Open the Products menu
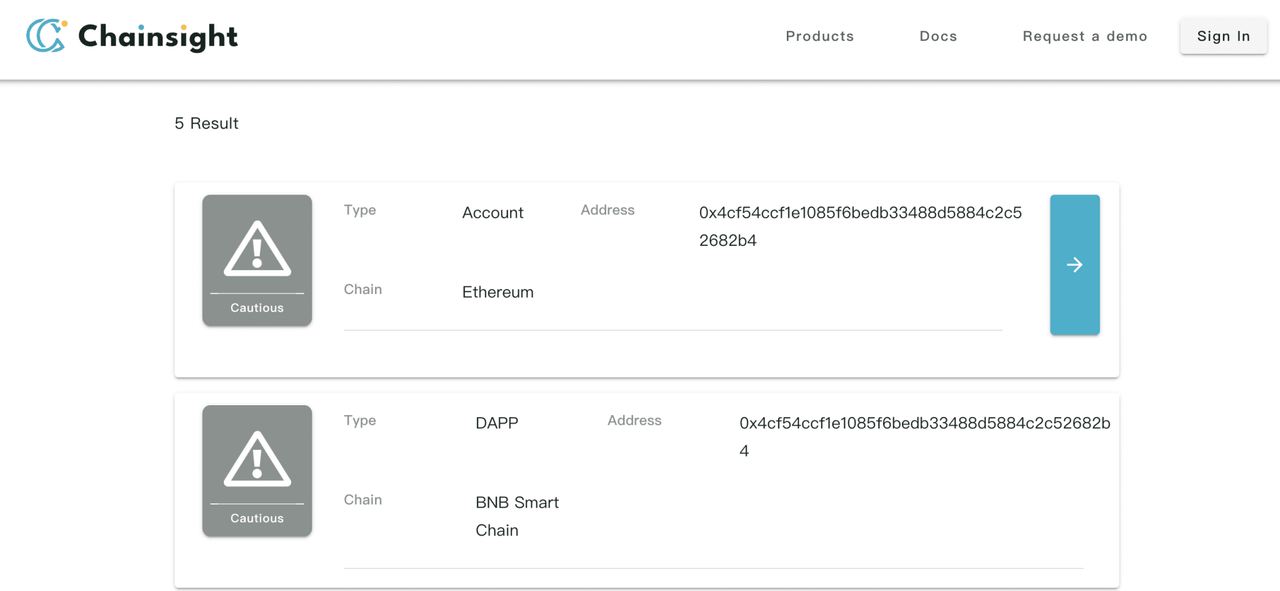Image resolution: width=1280 pixels, height=591 pixels. (819, 36)
